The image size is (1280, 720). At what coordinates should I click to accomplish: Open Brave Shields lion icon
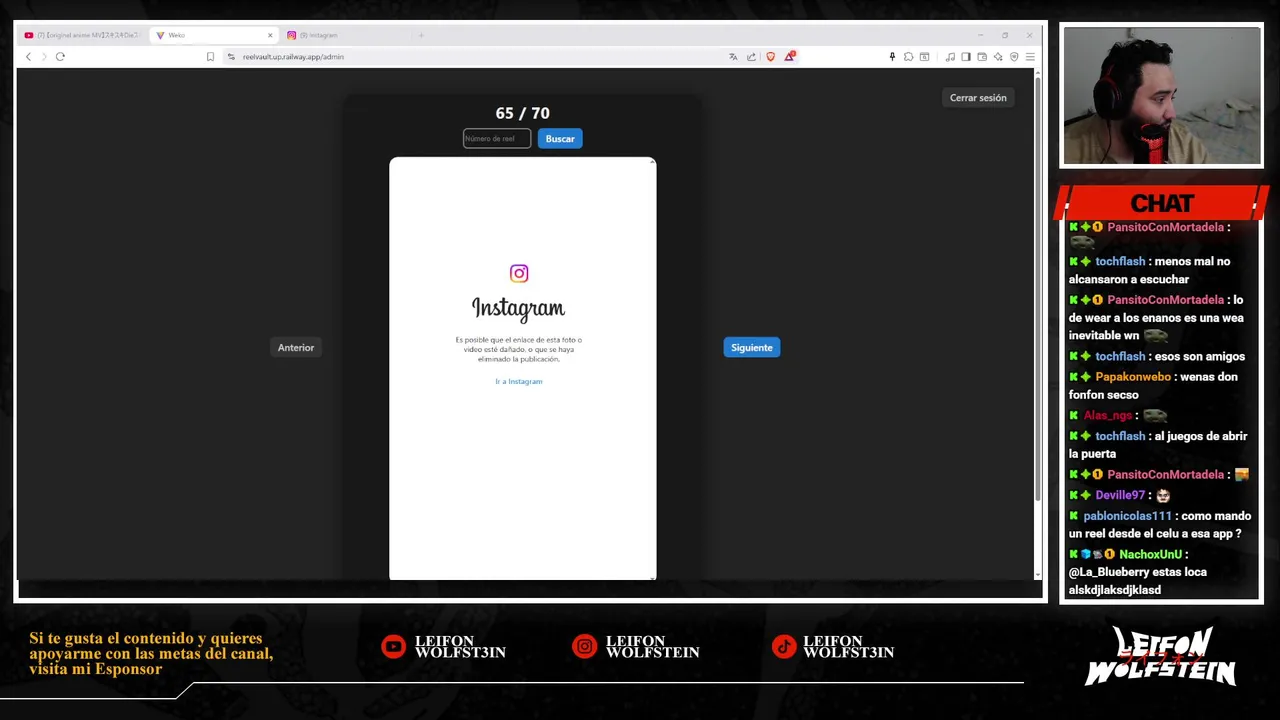click(770, 57)
